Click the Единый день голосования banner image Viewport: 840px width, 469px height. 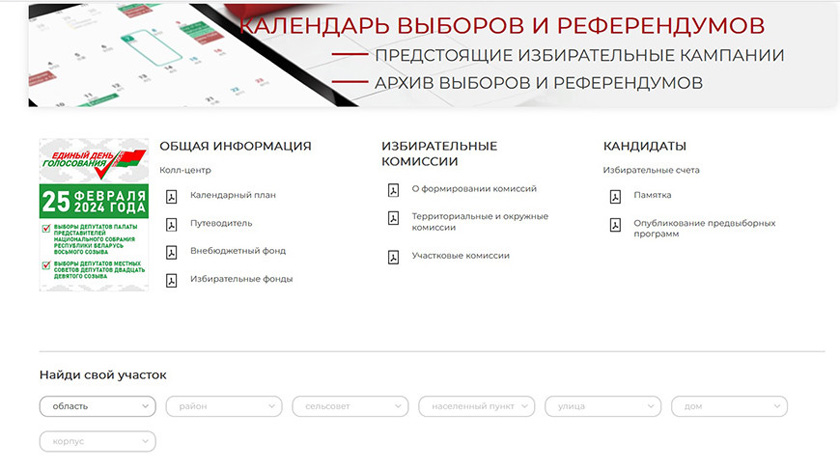click(x=94, y=214)
